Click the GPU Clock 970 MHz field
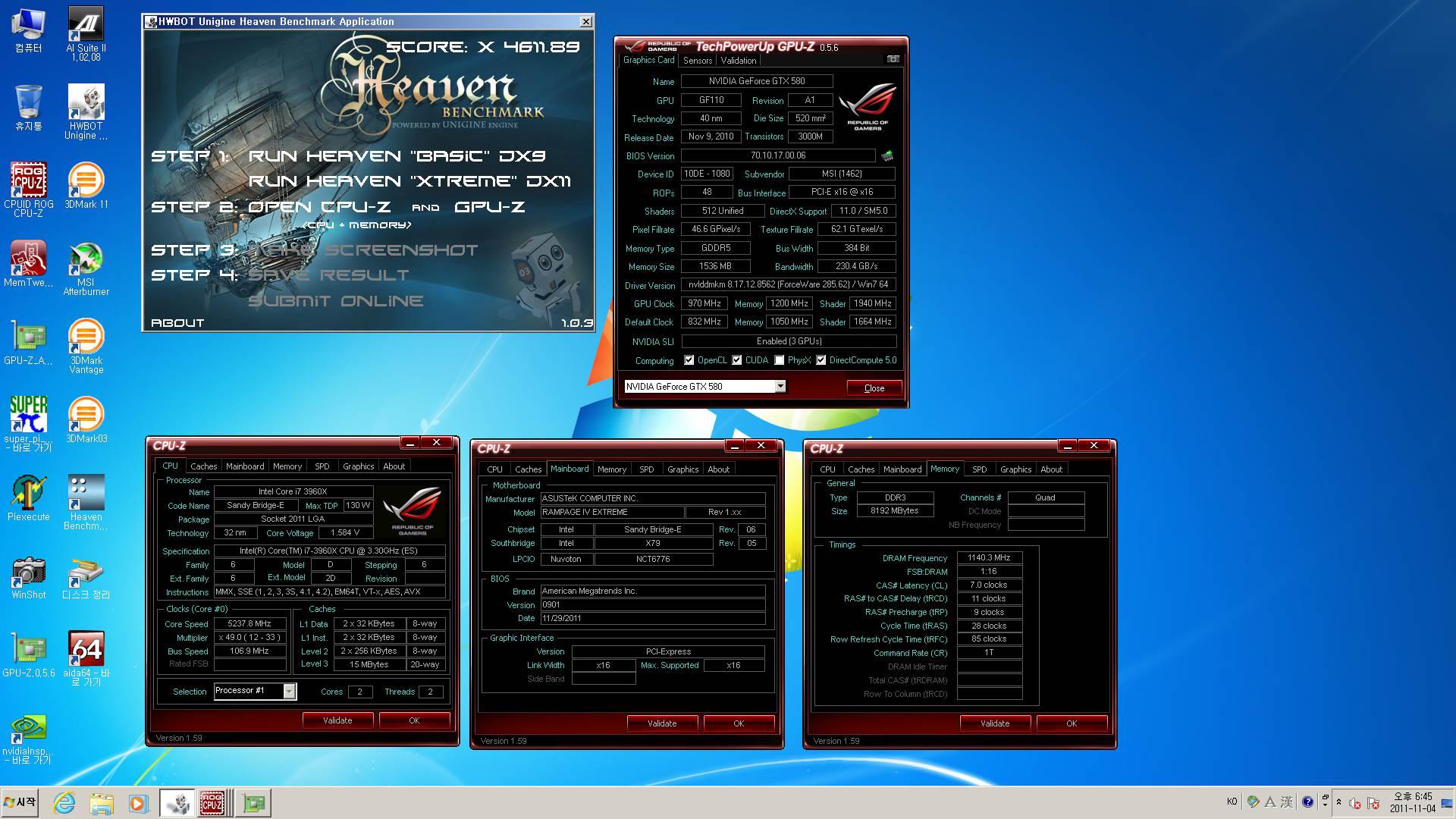Image resolution: width=1456 pixels, height=819 pixels. coord(704,303)
